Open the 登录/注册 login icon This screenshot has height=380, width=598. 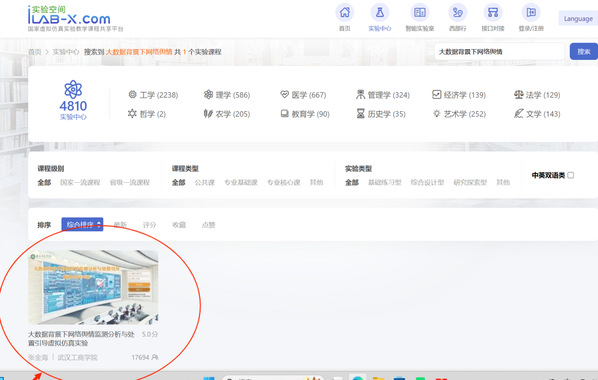point(531,13)
